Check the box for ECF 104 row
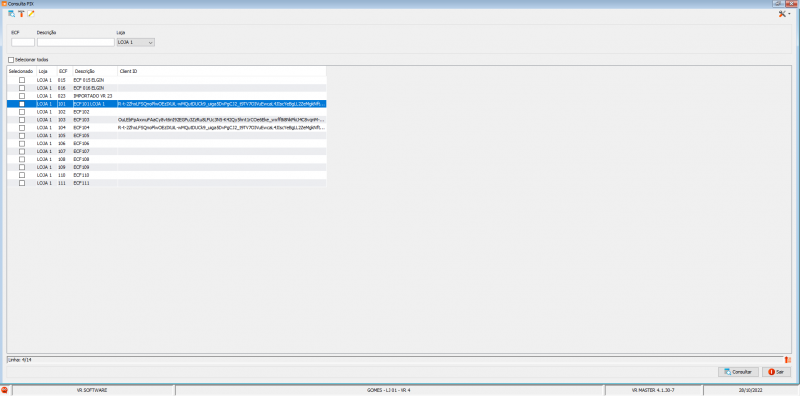This screenshot has width=800, height=396. point(22,128)
